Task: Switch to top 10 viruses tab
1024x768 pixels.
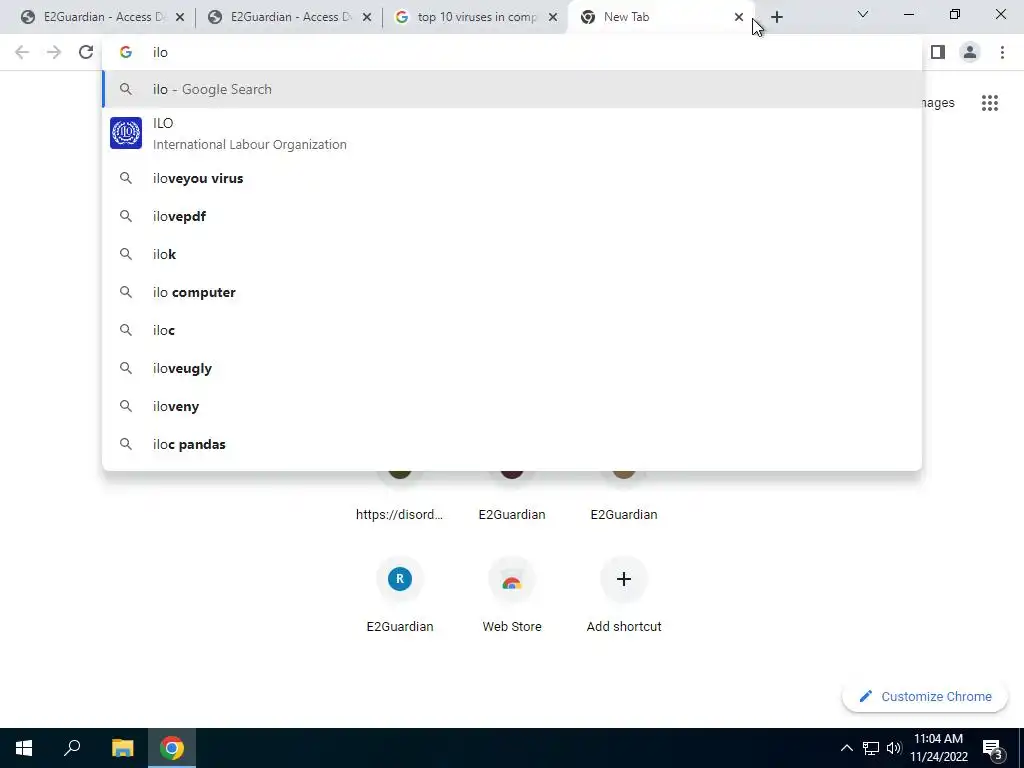Action: click(x=475, y=17)
